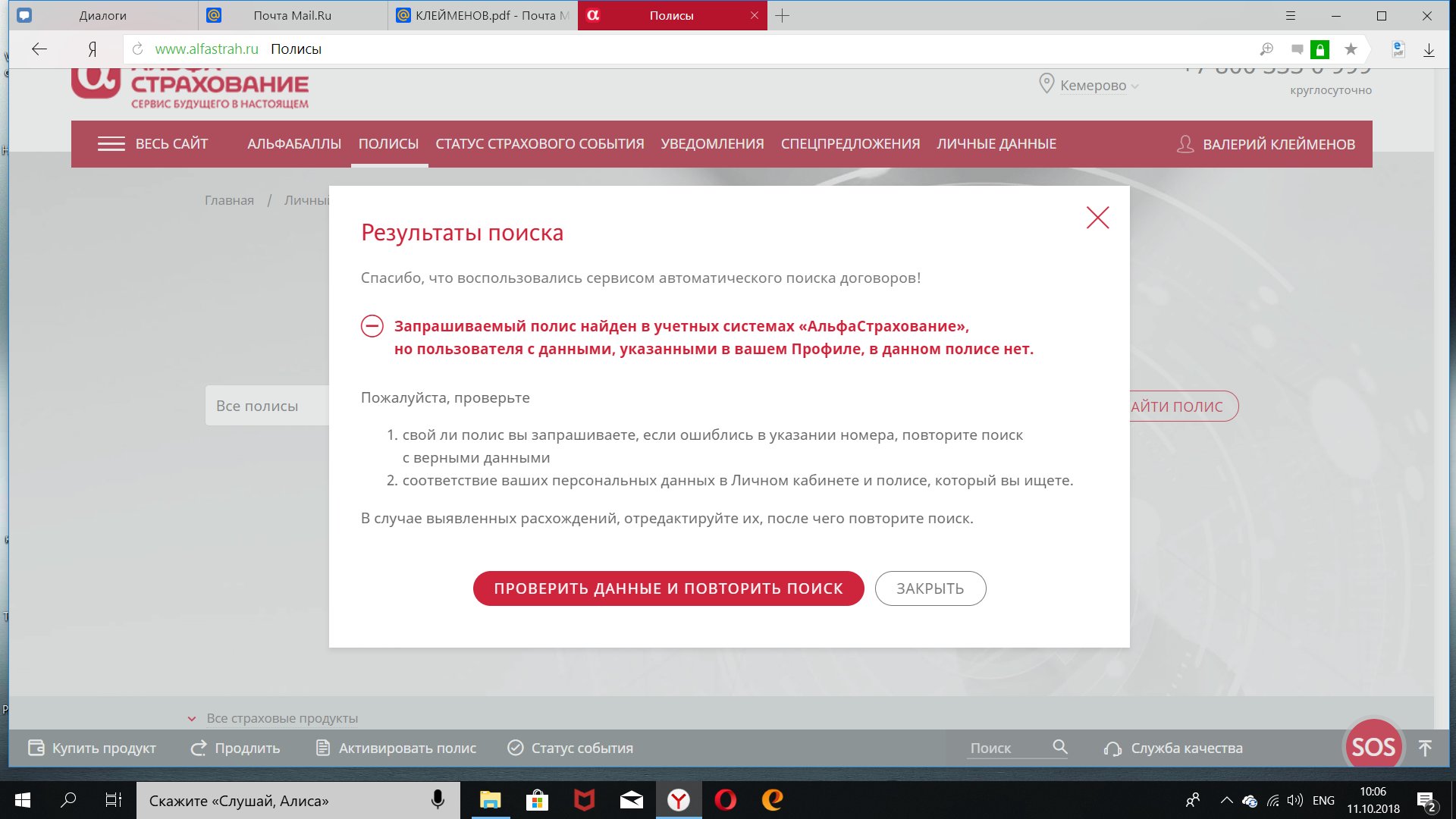Click 'Продлить' in bottom bar

(x=235, y=748)
